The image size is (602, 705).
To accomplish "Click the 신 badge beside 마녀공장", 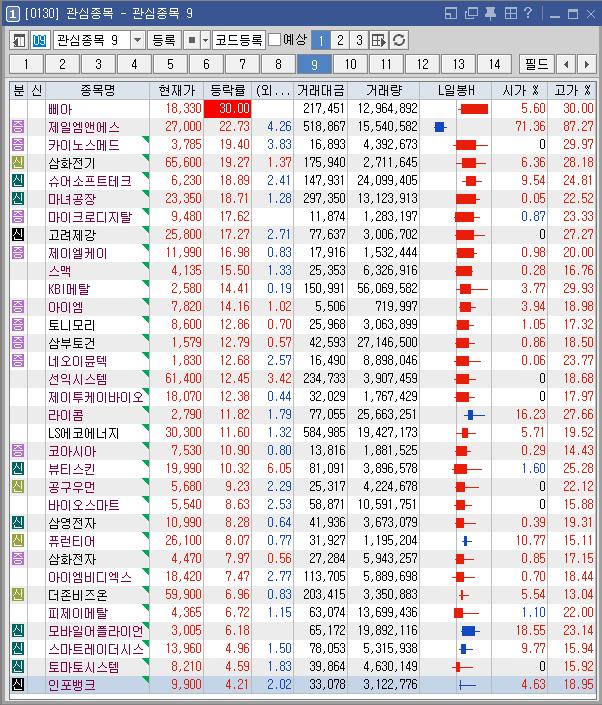I will pos(18,198).
